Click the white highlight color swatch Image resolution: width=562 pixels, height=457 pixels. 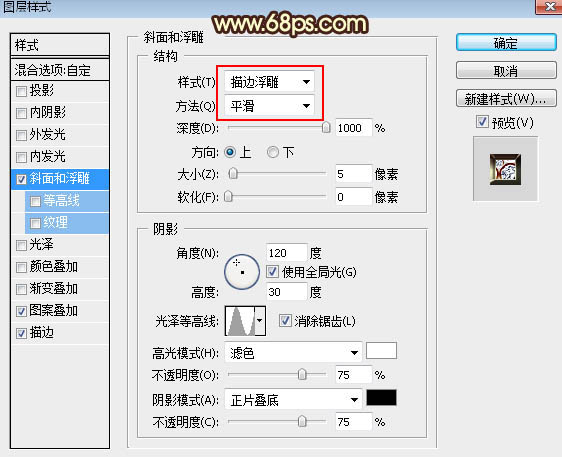(381, 351)
